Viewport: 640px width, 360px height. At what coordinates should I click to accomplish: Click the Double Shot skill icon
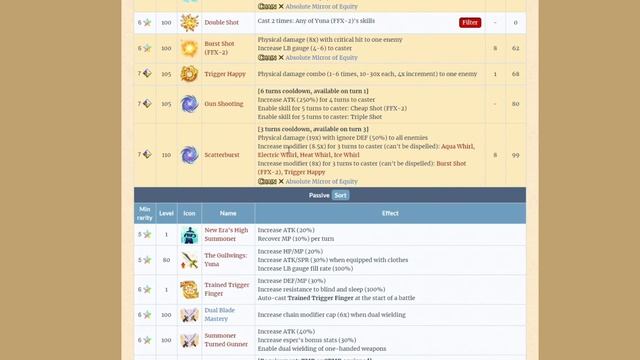(x=189, y=22)
